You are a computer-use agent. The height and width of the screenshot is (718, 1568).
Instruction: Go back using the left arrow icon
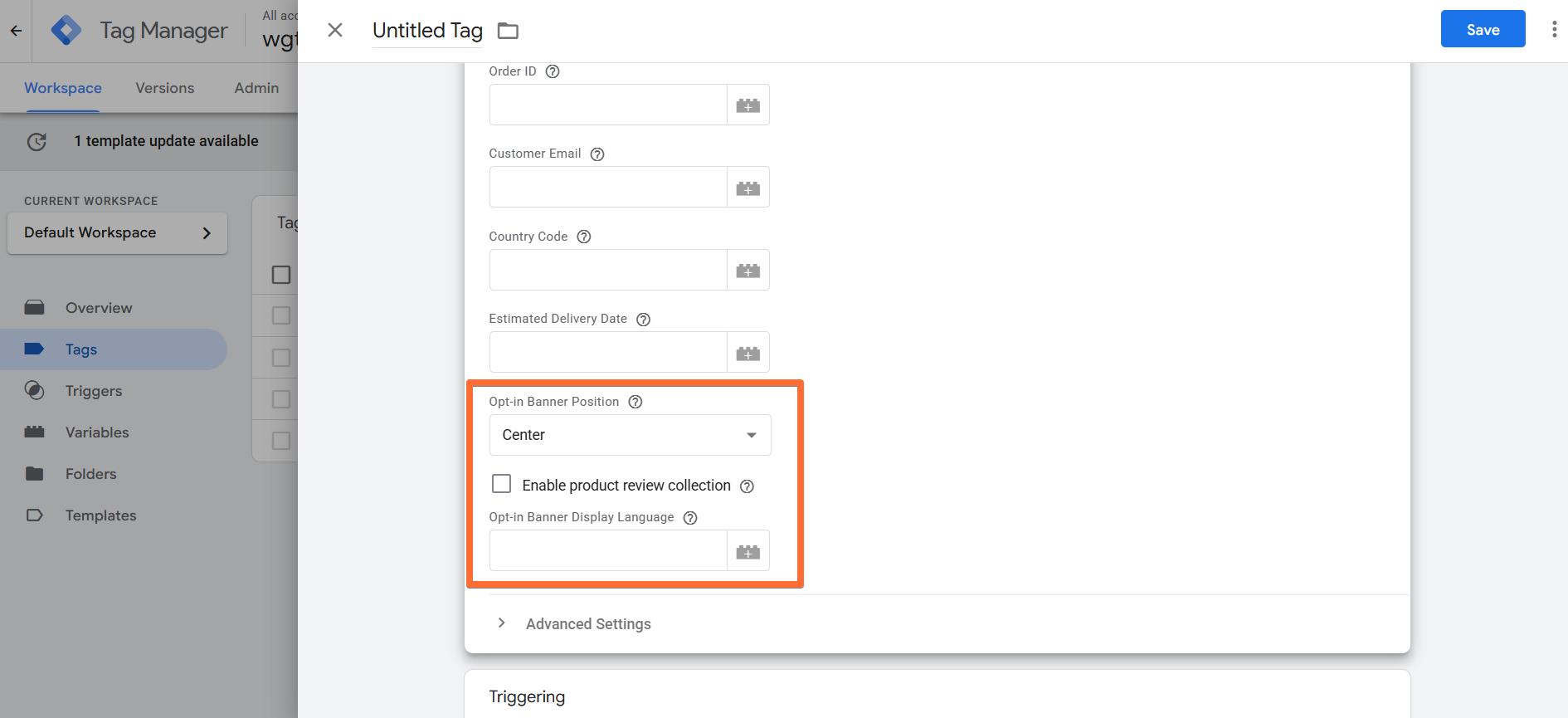pos(16,31)
